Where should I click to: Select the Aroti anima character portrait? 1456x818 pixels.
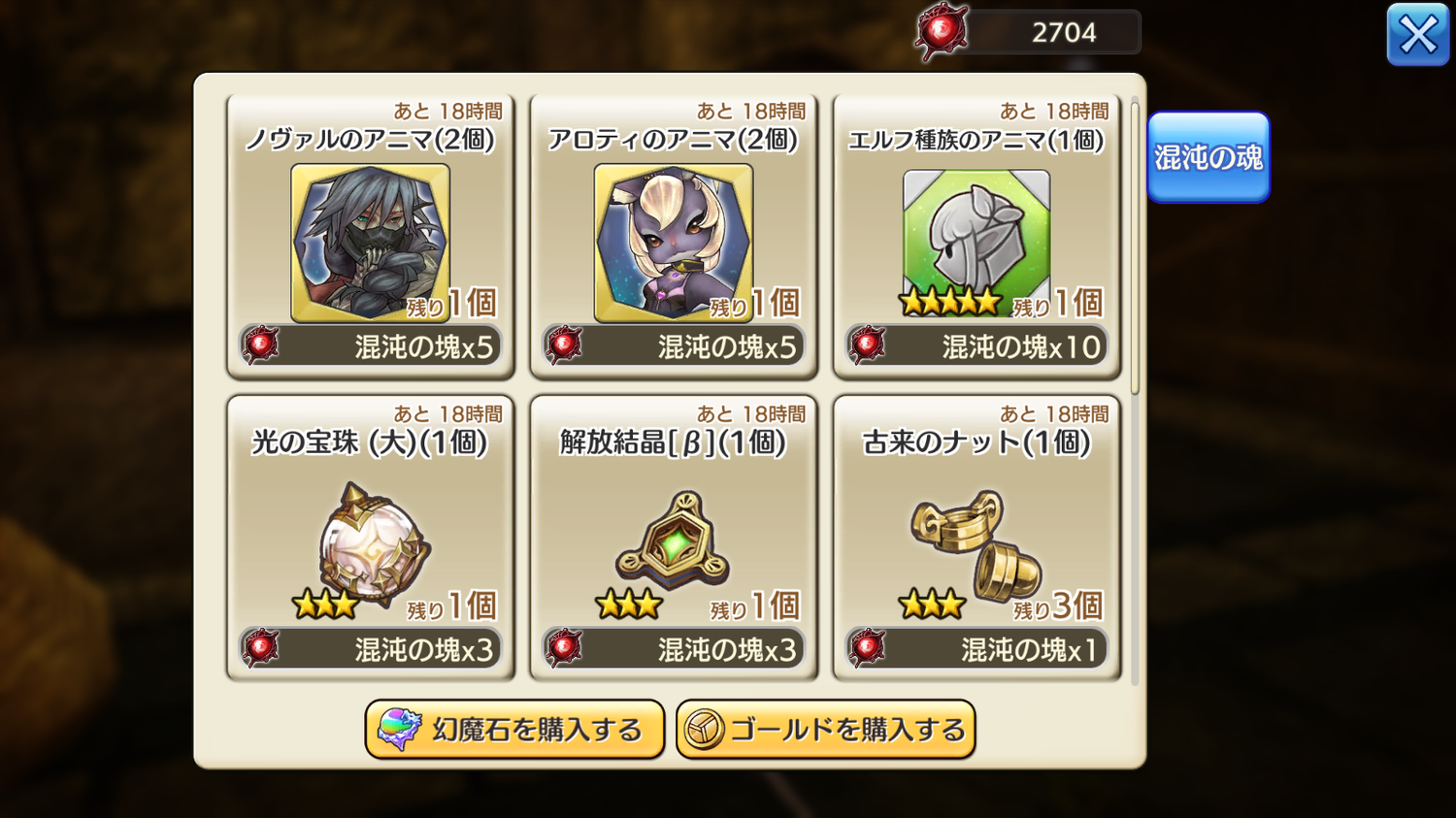point(673,243)
